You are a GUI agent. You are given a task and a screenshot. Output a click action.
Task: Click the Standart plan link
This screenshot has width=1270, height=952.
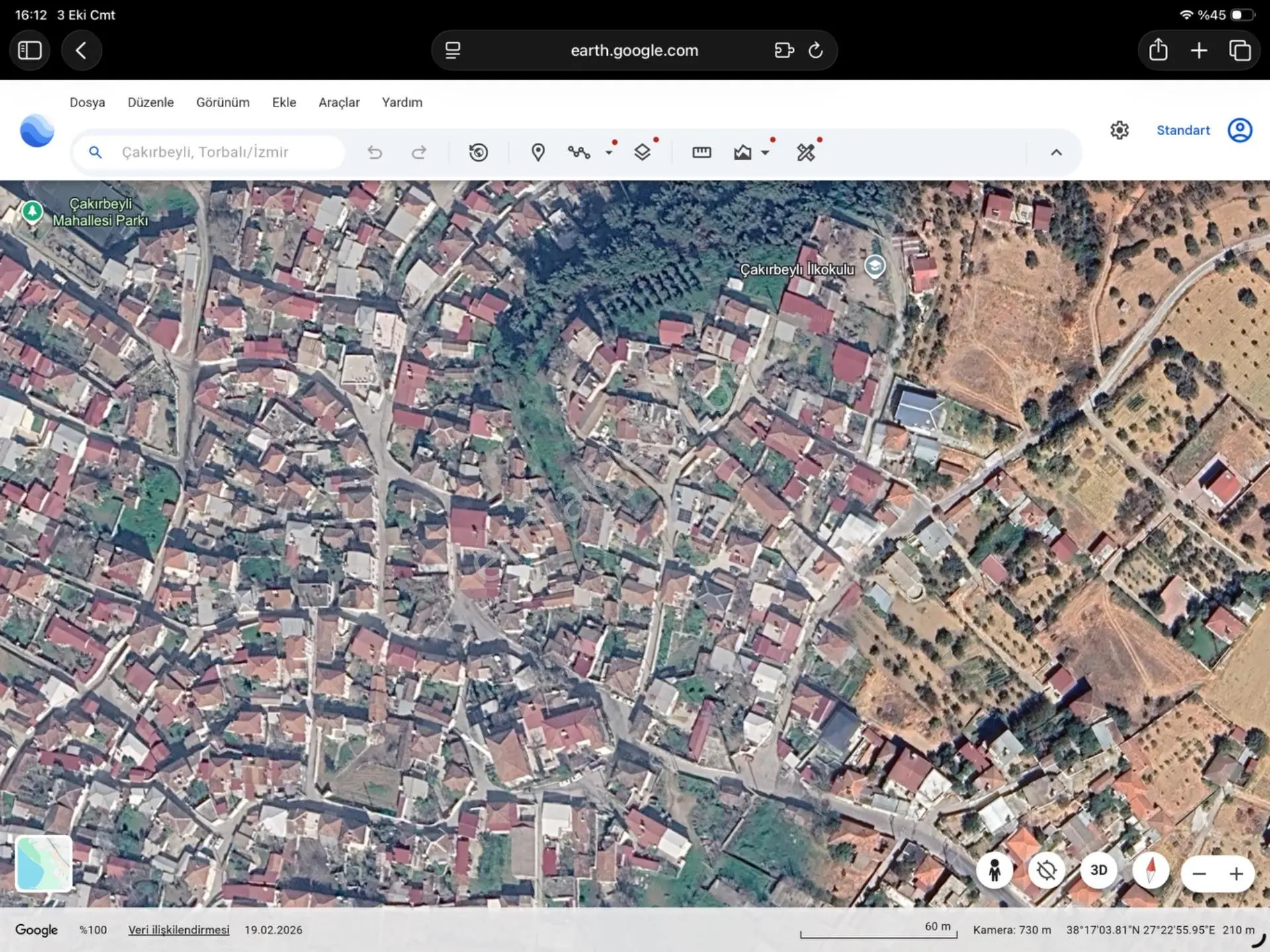click(1183, 130)
